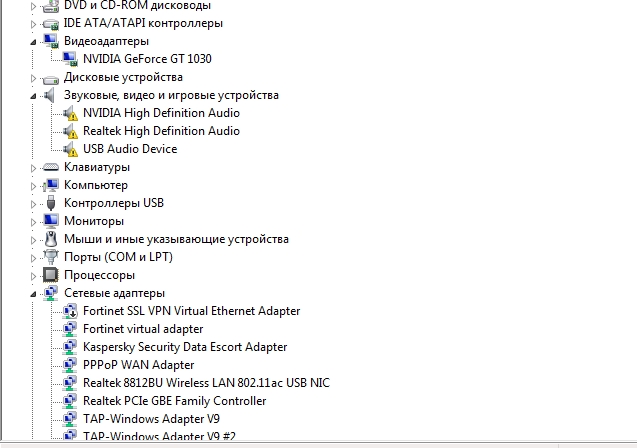Collapse the Сетевые адаптеры node
The height and width of the screenshot is (448, 637).
[33, 294]
